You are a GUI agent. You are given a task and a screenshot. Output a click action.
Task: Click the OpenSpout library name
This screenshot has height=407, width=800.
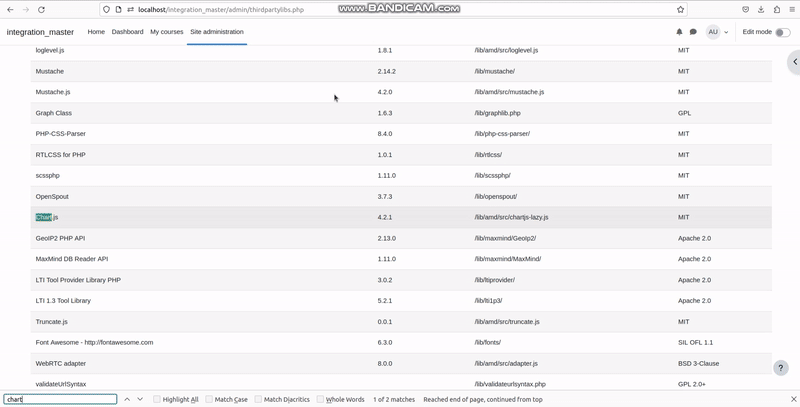52,196
